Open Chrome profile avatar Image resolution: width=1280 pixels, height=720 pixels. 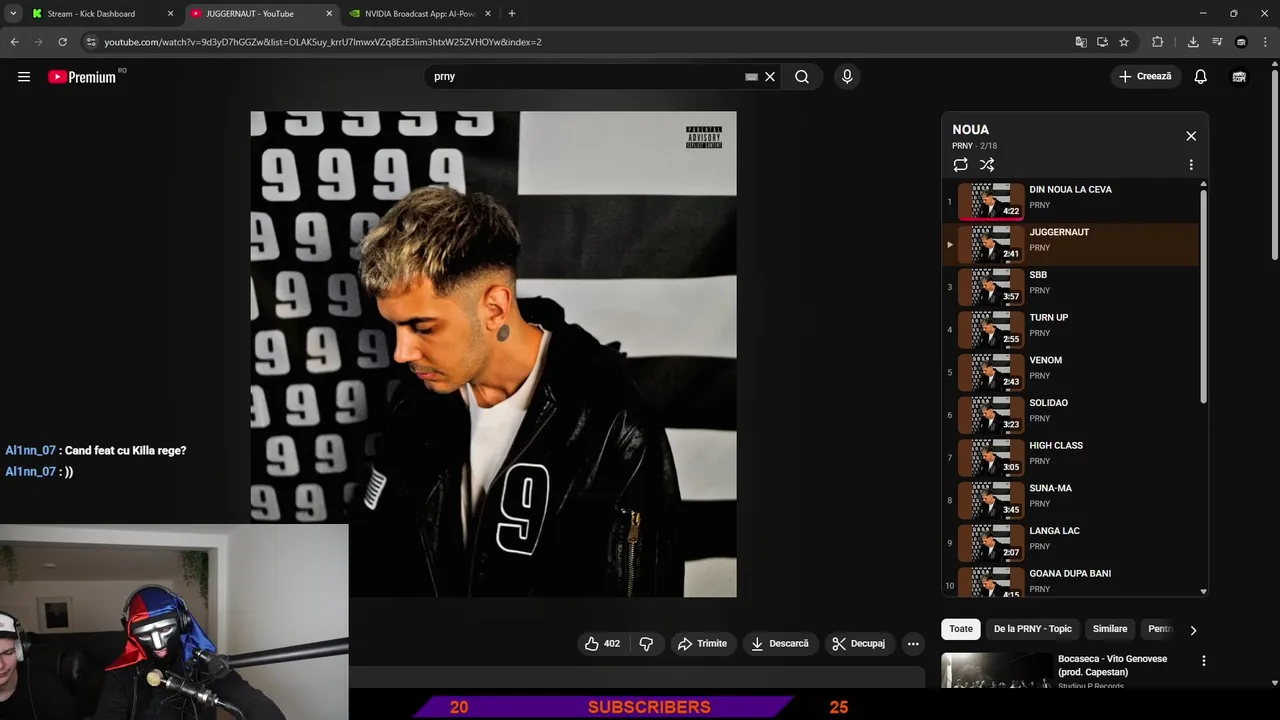click(x=1241, y=42)
